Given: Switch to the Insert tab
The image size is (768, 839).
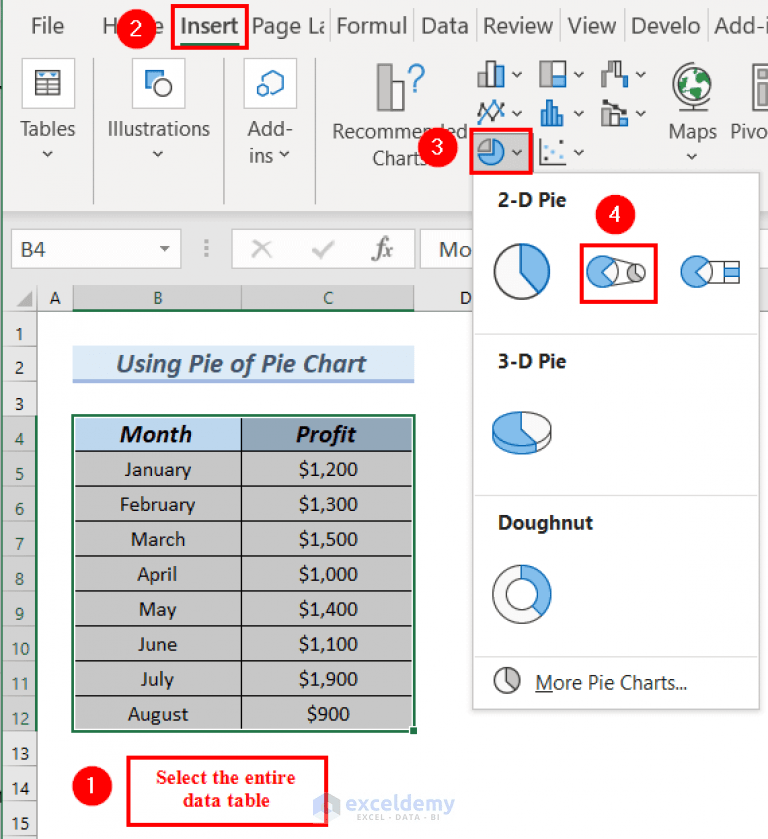Looking at the screenshot, I should point(209,26).
